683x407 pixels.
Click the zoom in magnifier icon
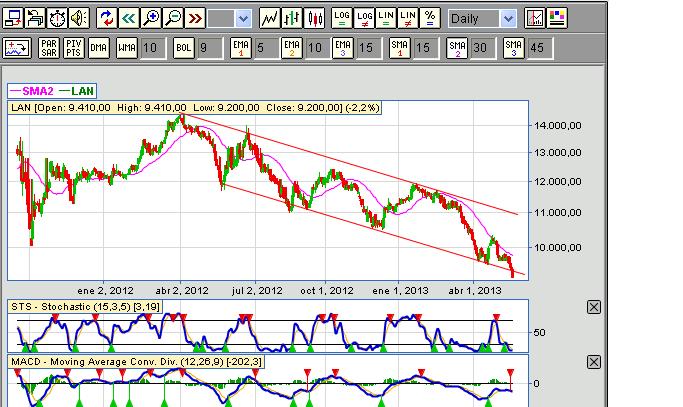[151, 18]
